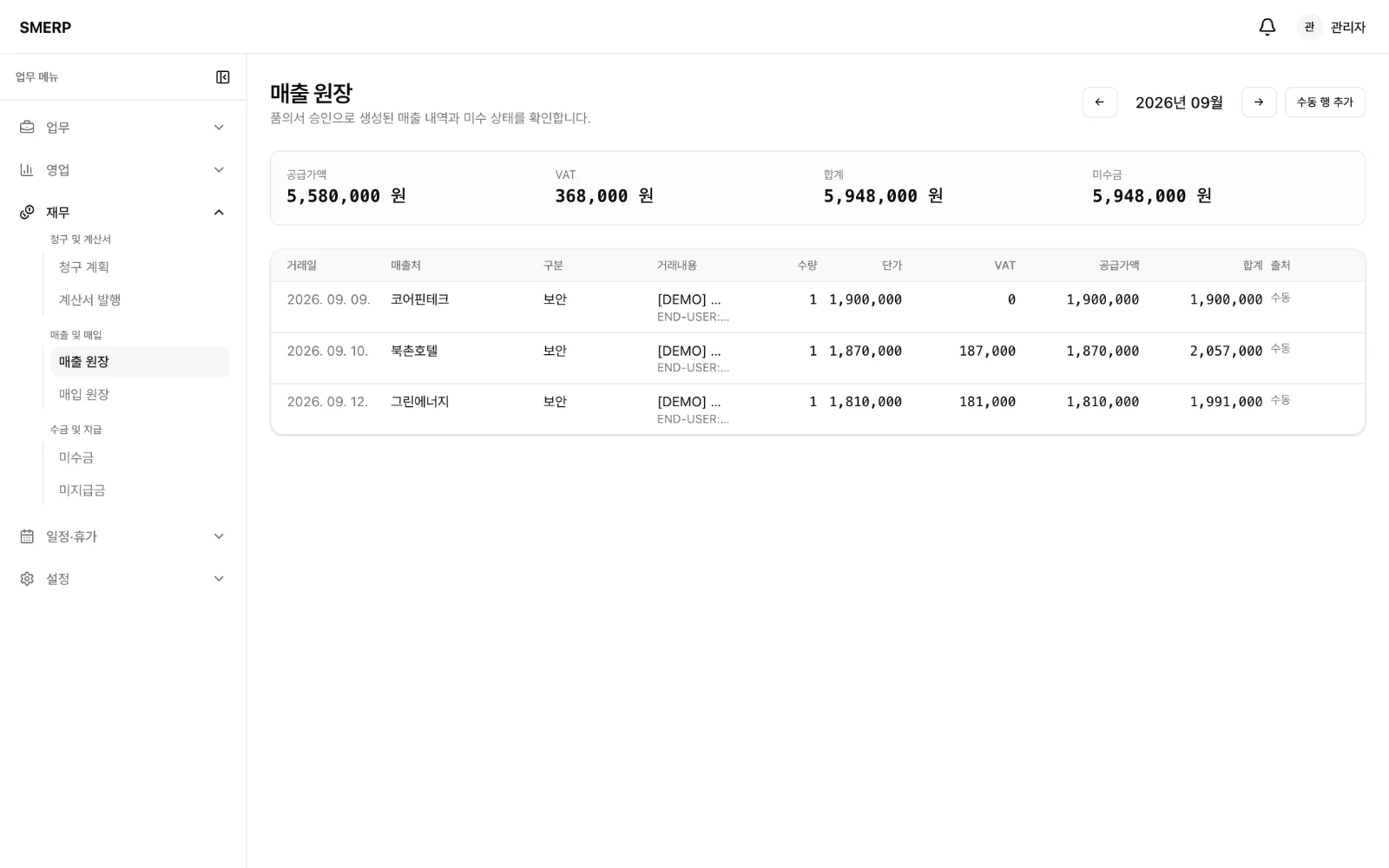
Task: Open 청구 계획 menu item
Action: pos(141,267)
